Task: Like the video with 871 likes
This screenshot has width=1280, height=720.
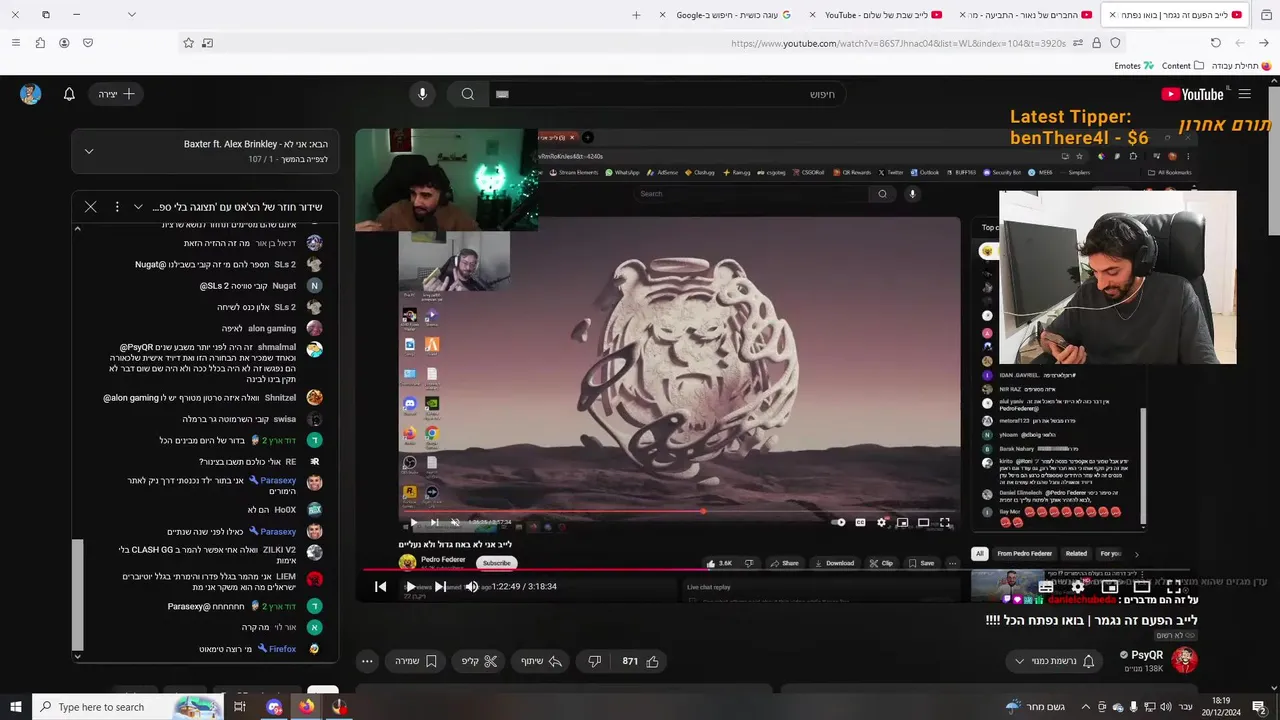Action: coord(641,661)
